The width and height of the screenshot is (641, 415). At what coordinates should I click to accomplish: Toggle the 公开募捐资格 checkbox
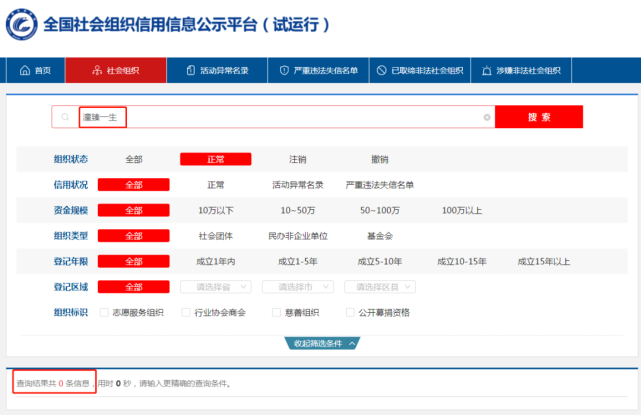[350, 312]
